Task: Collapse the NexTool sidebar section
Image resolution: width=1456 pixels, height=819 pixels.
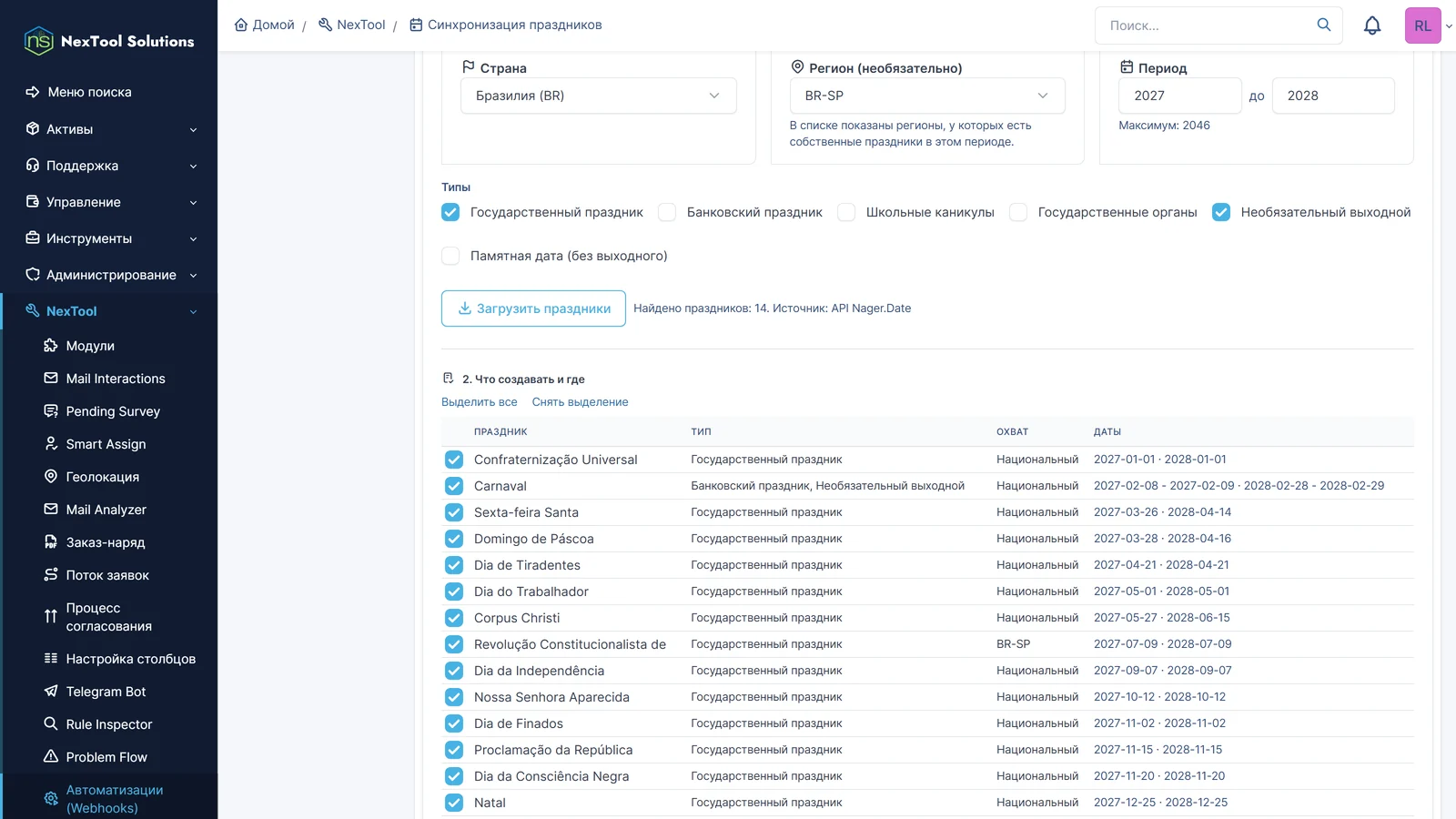Action: point(109,311)
